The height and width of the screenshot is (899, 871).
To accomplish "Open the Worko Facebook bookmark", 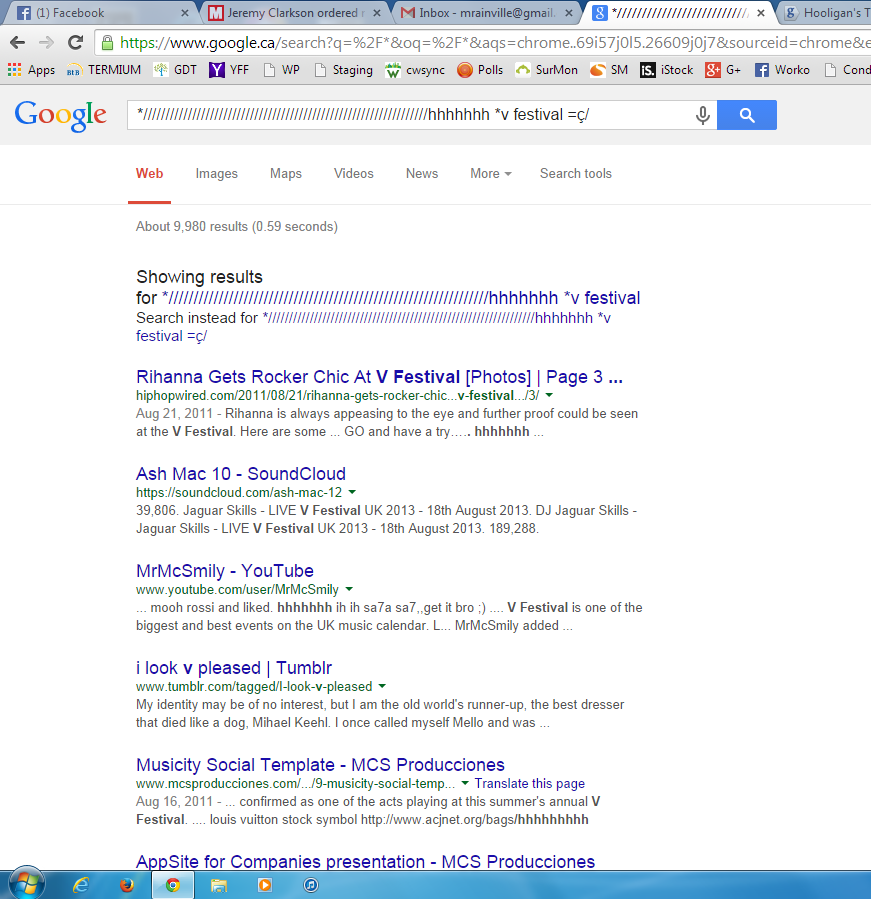I will click(782, 70).
